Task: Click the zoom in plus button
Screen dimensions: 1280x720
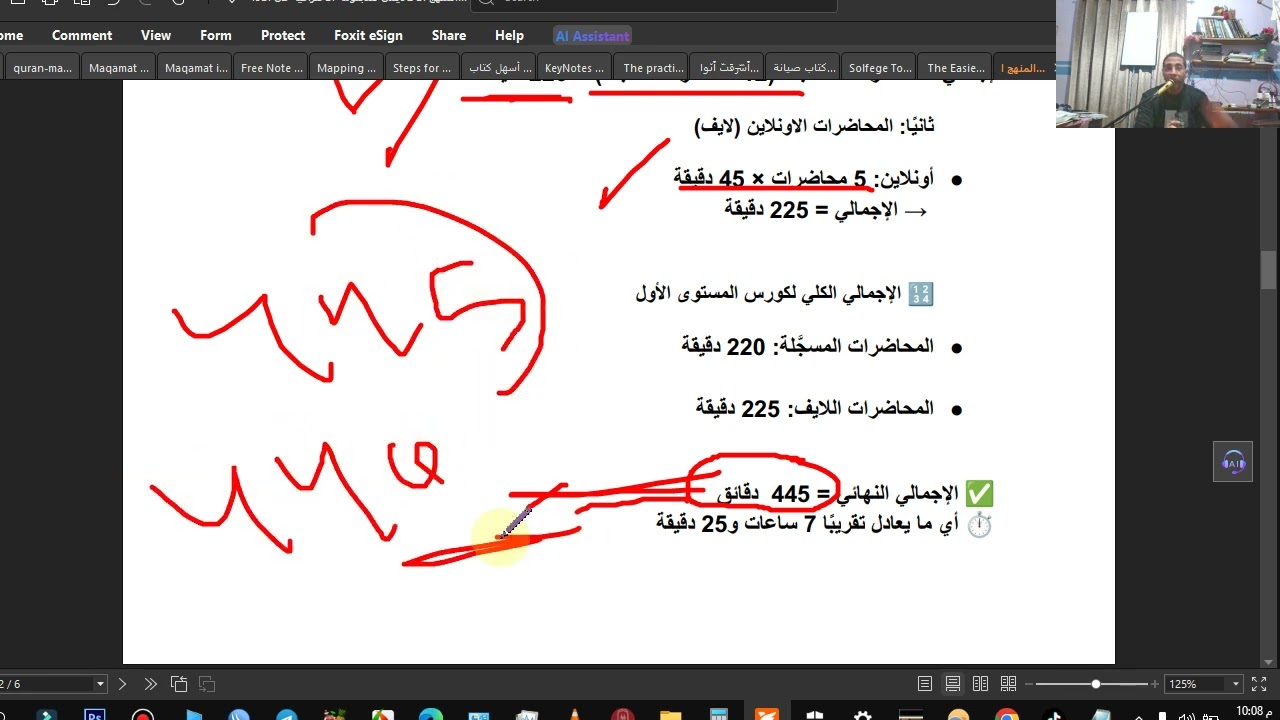Action: click(1155, 684)
